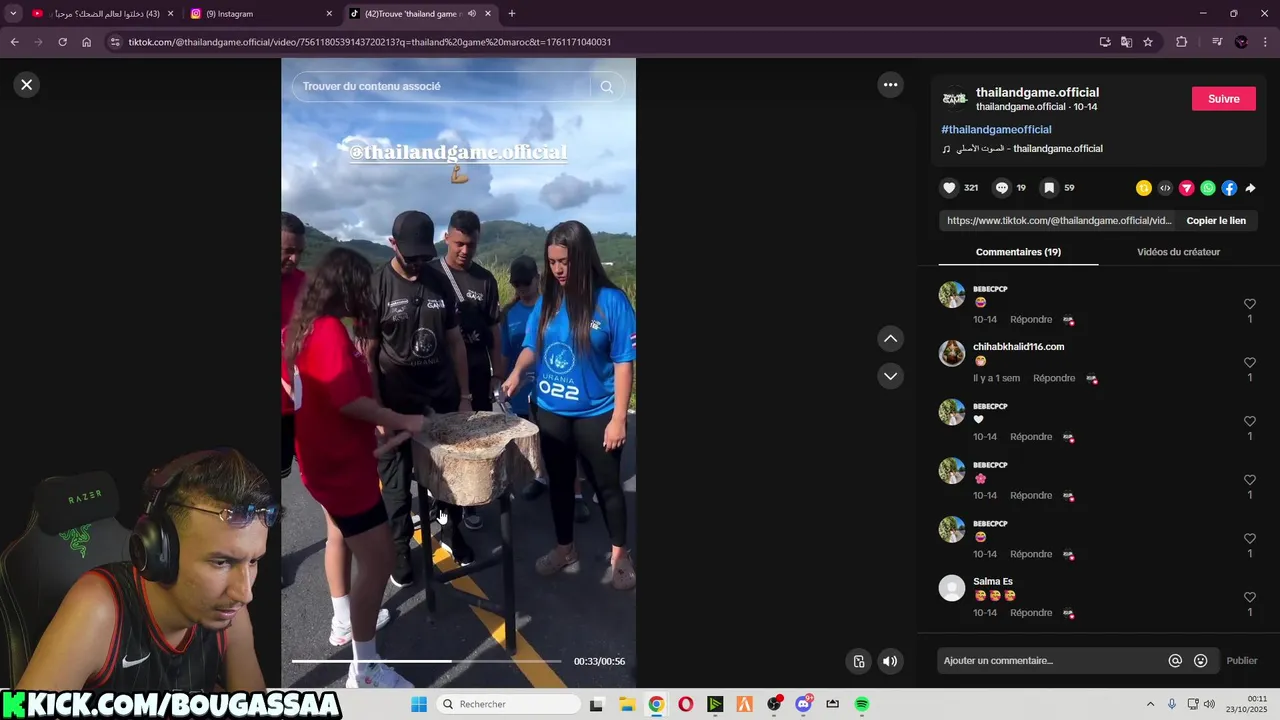Share the video on WhatsApp

coord(1208,188)
